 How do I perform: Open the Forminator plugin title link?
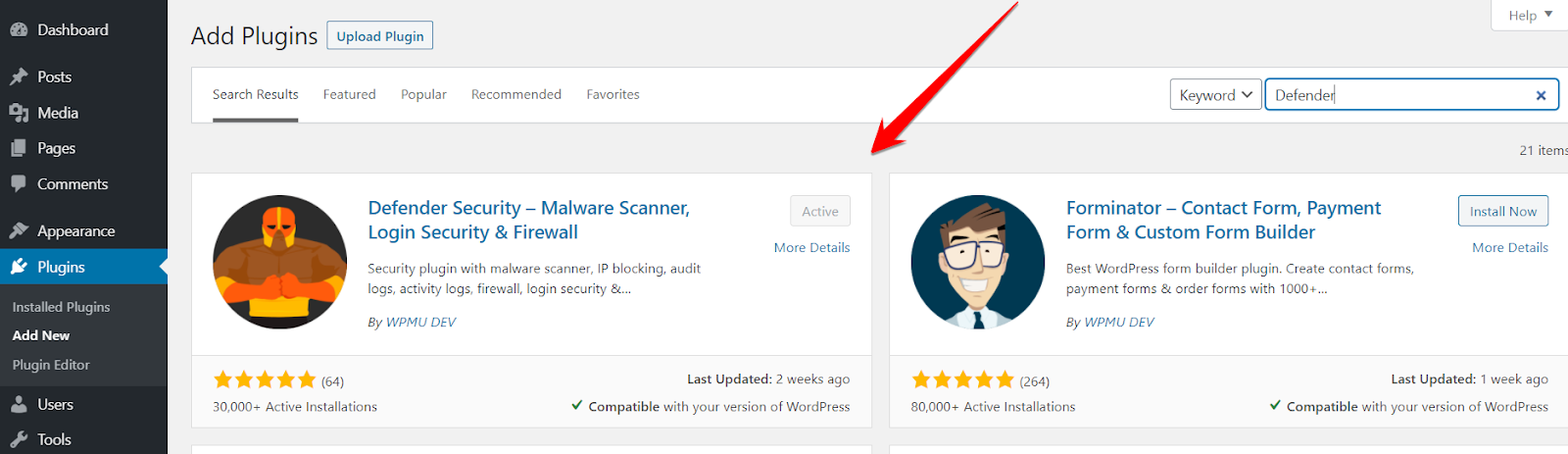tap(1223, 220)
